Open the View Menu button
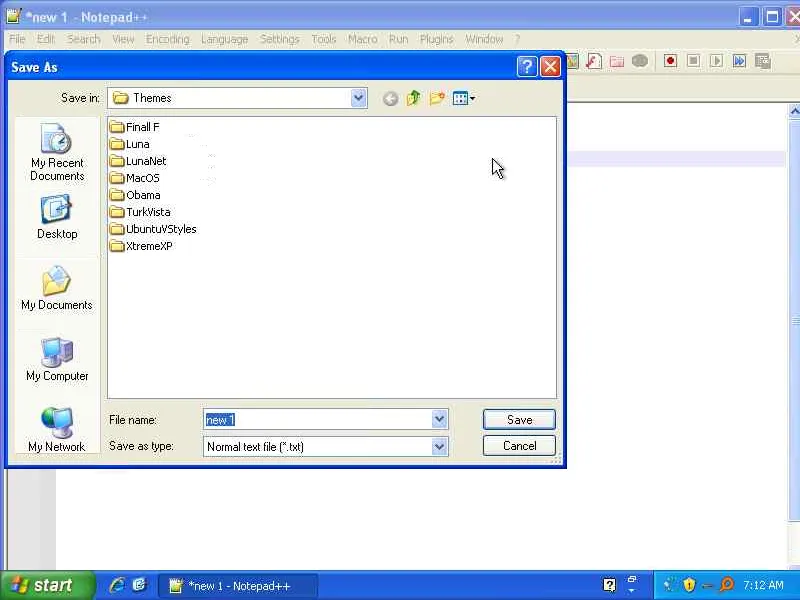800x600 pixels. 464,98
